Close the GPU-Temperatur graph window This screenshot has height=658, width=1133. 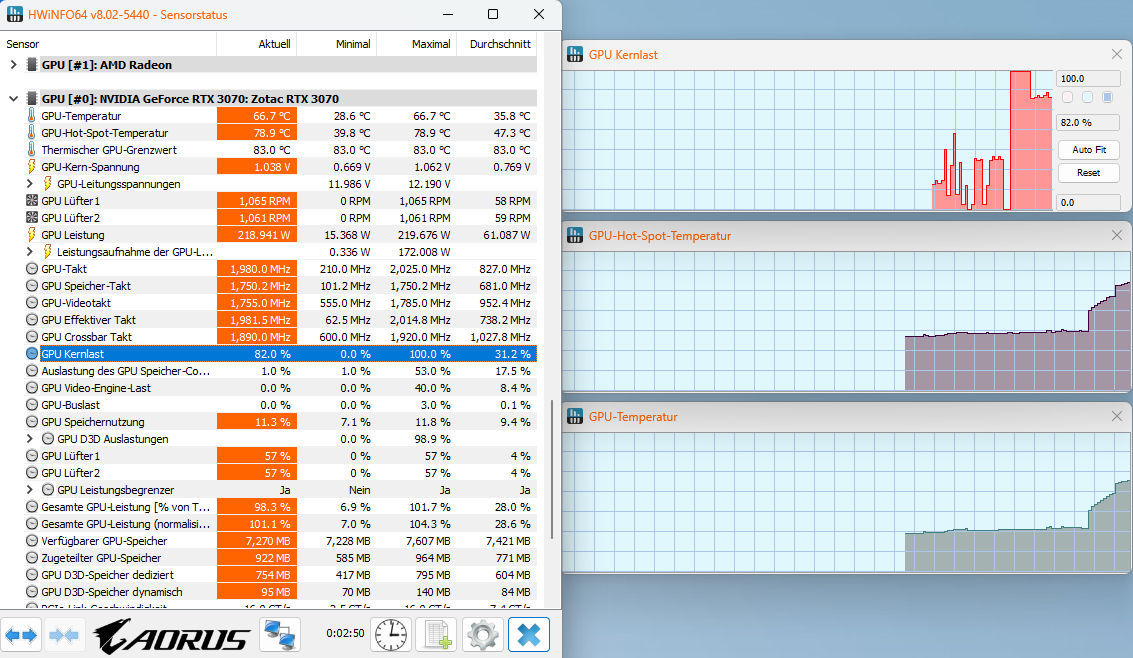[x=1116, y=416]
